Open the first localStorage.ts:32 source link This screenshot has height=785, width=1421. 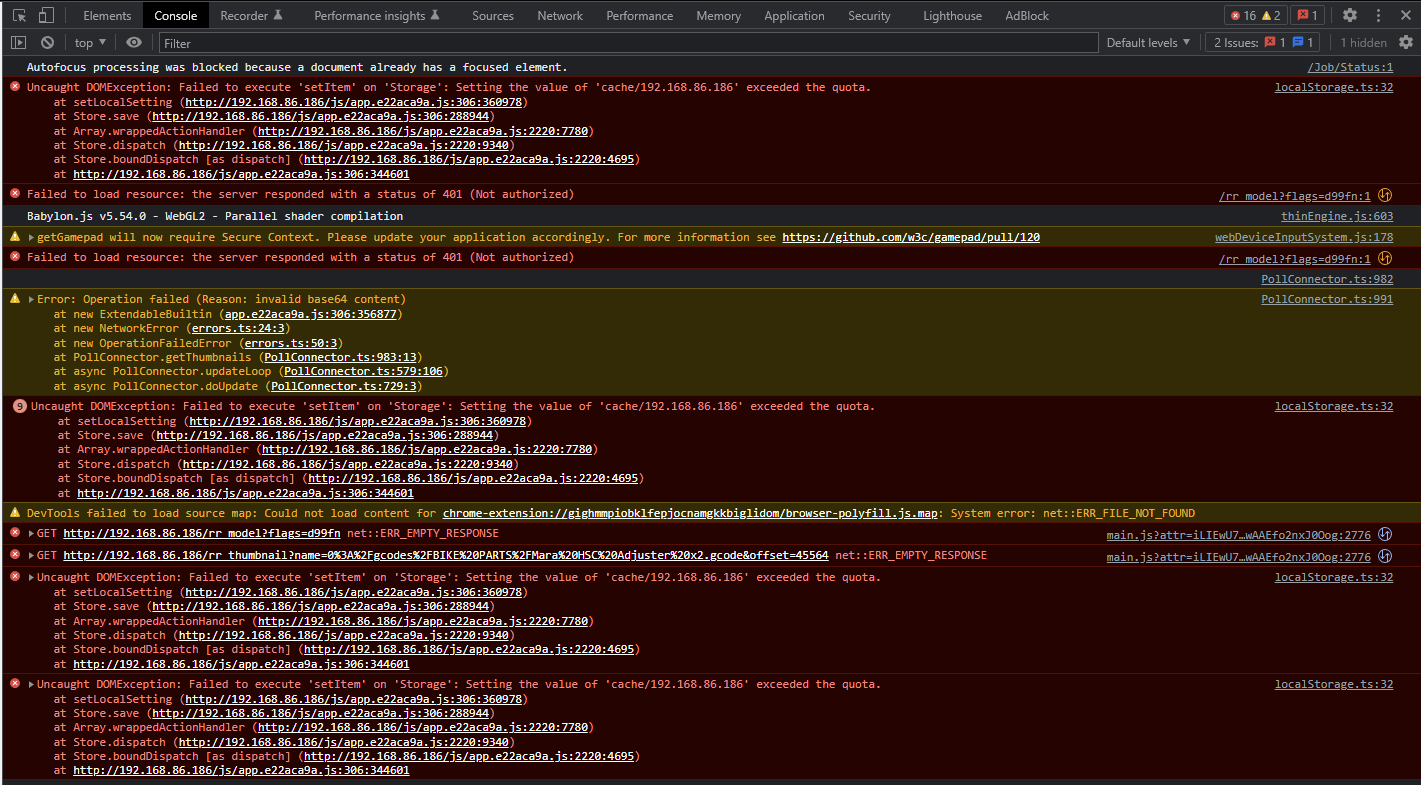(x=1334, y=87)
